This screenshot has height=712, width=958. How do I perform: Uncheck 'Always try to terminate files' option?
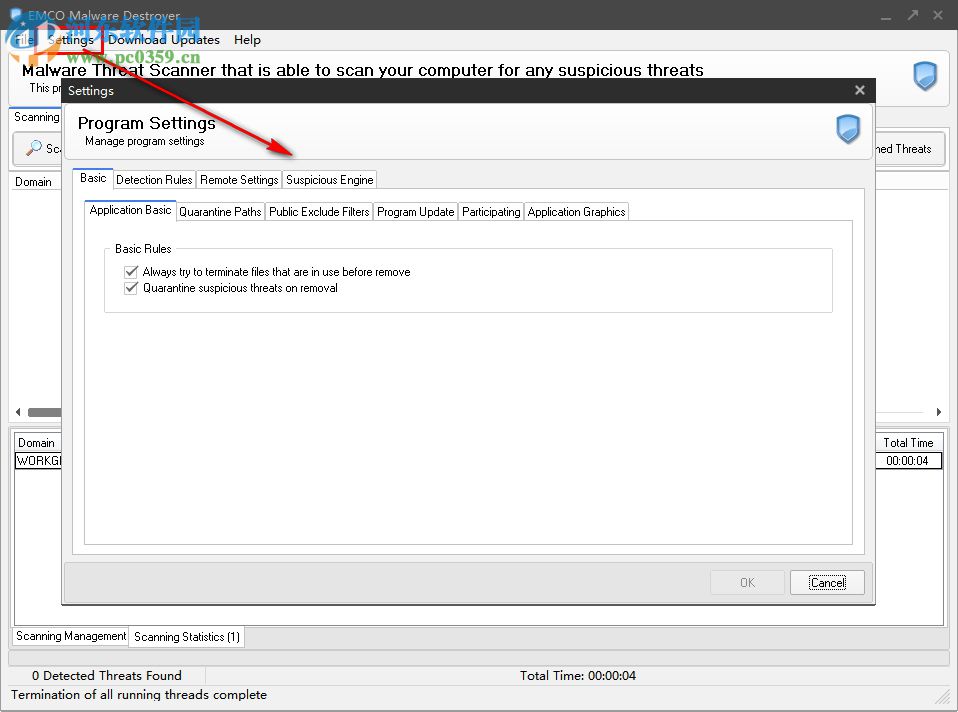[131, 271]
